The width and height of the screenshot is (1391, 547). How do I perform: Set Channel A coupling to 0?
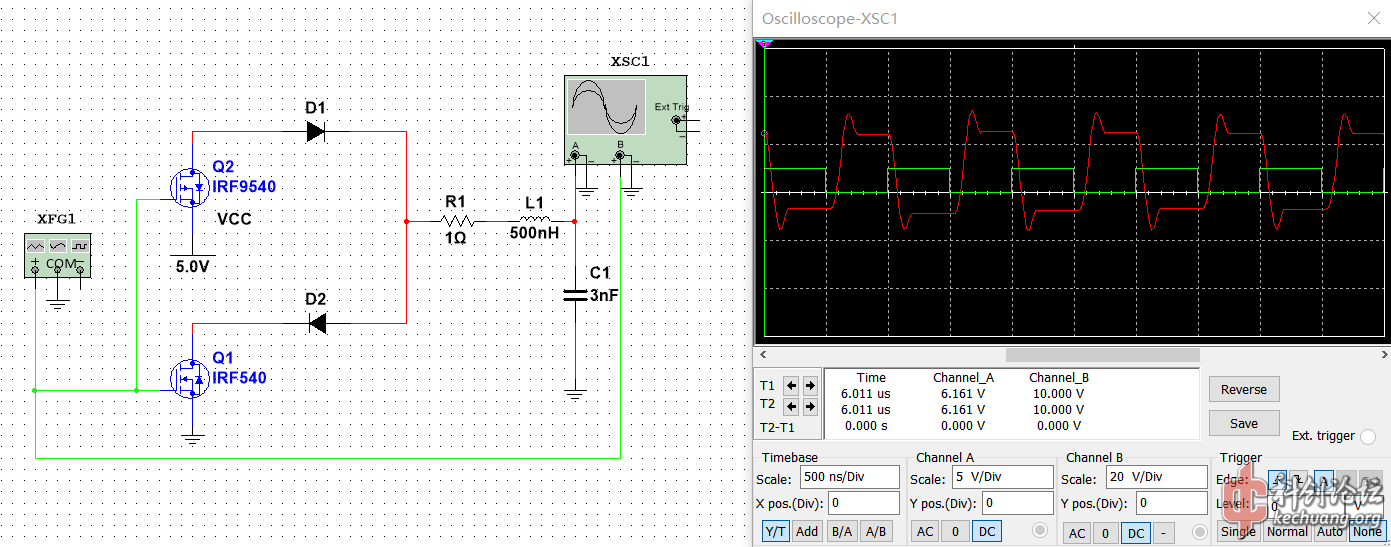point(955,532)
